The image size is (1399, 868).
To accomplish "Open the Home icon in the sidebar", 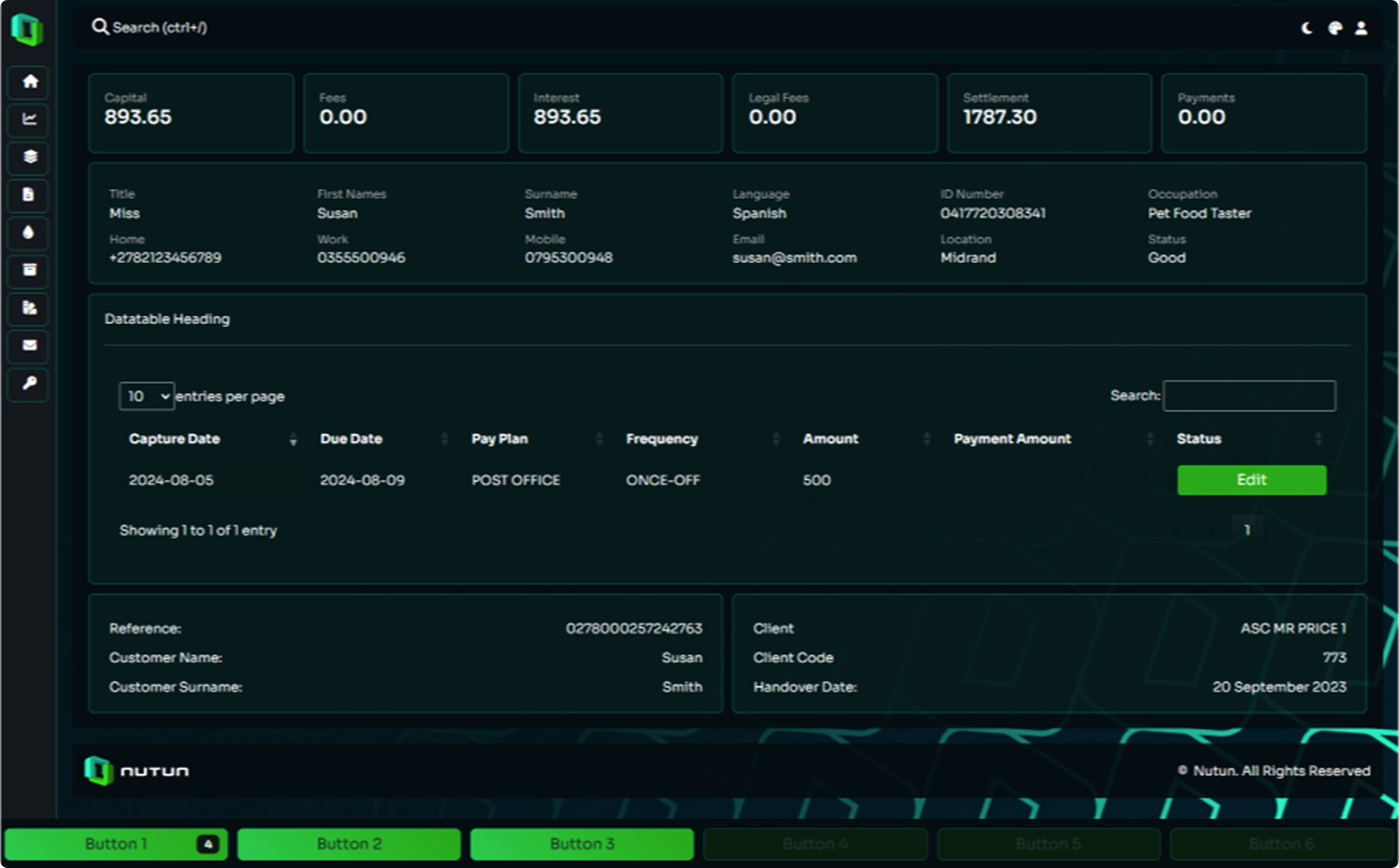I will pyautogui.click(x=30, y=82).
